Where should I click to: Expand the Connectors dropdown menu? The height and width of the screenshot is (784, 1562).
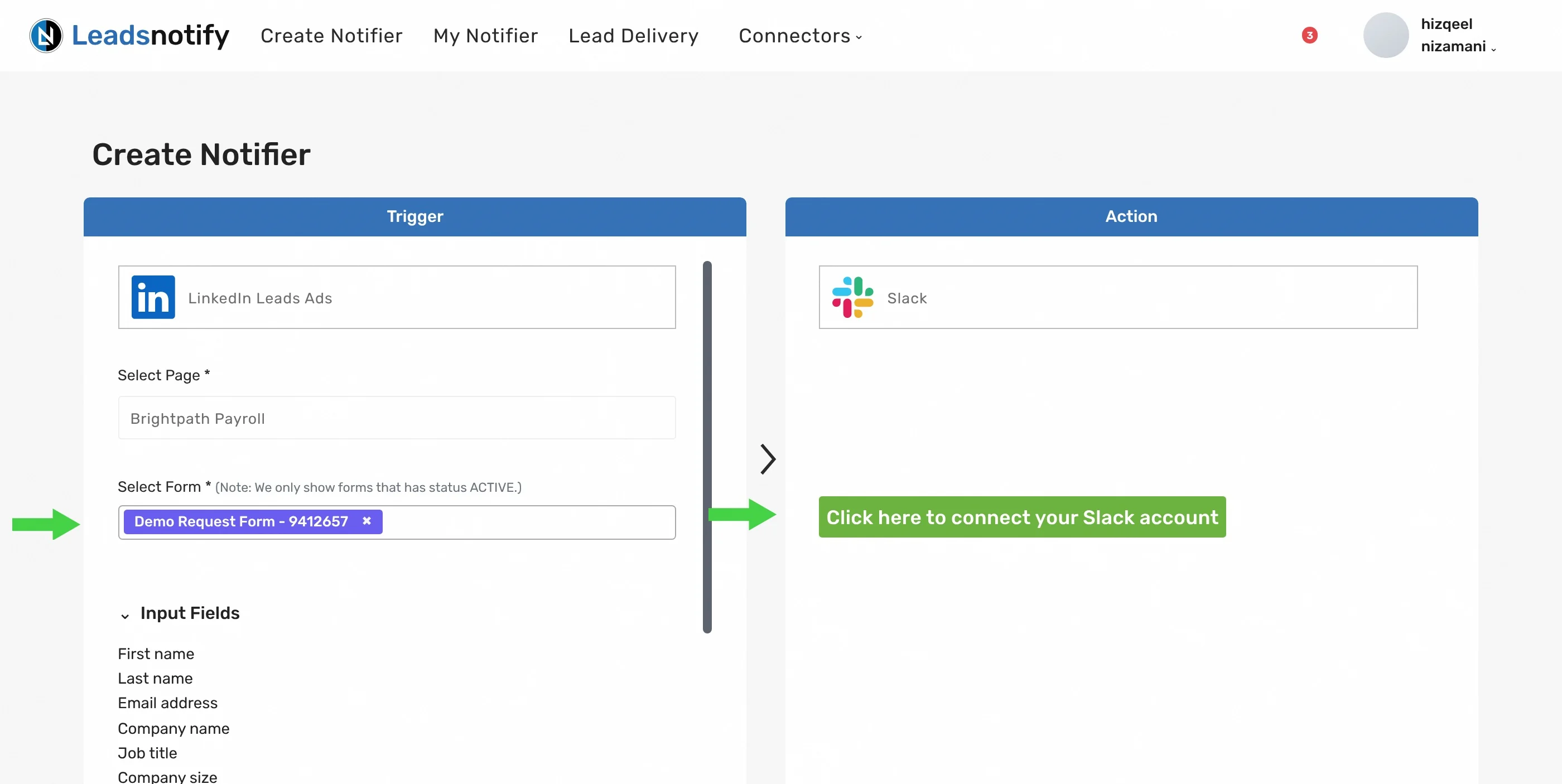click(x=800, y=36)
